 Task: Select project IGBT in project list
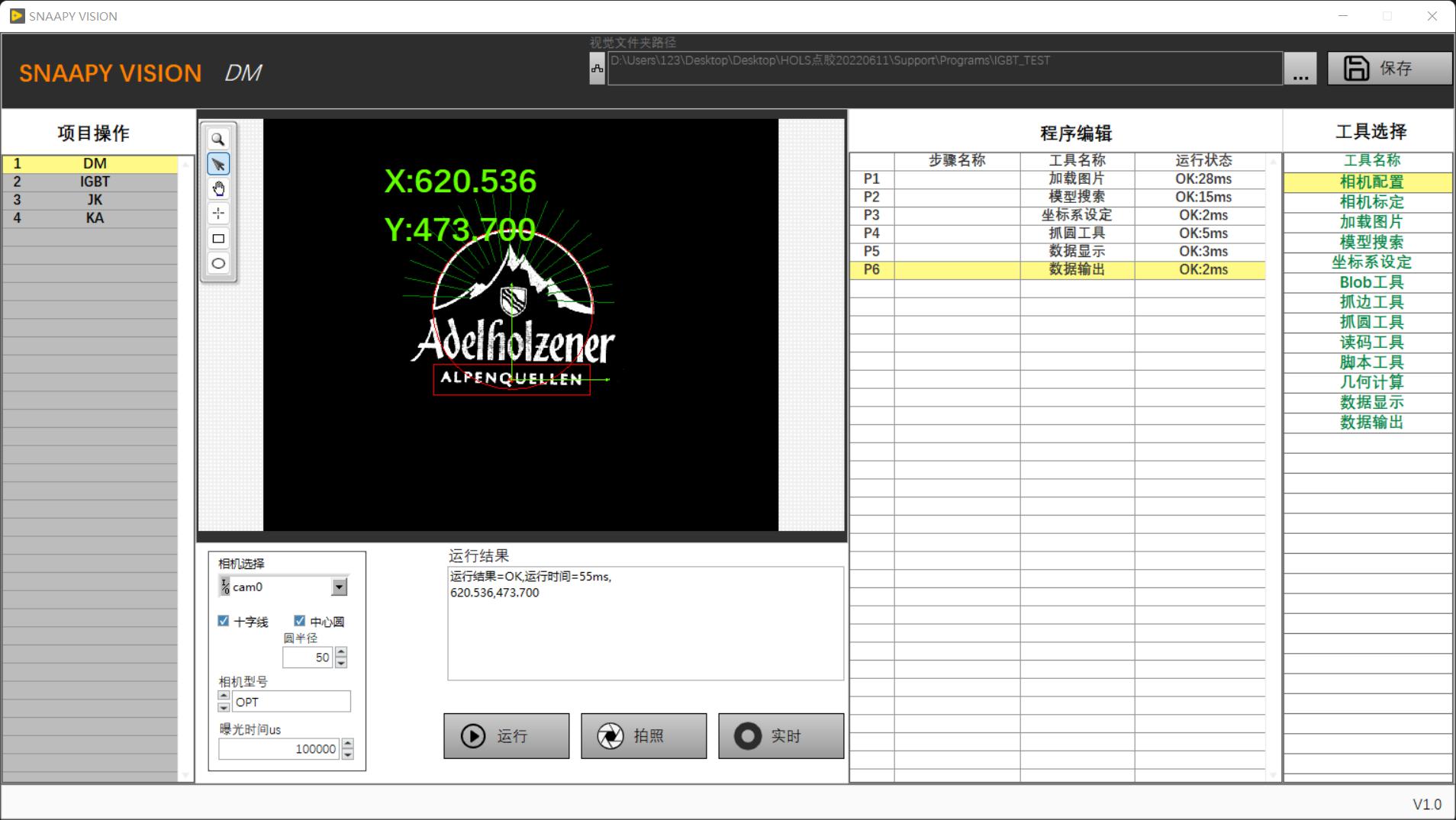click(x=90, y=182)
